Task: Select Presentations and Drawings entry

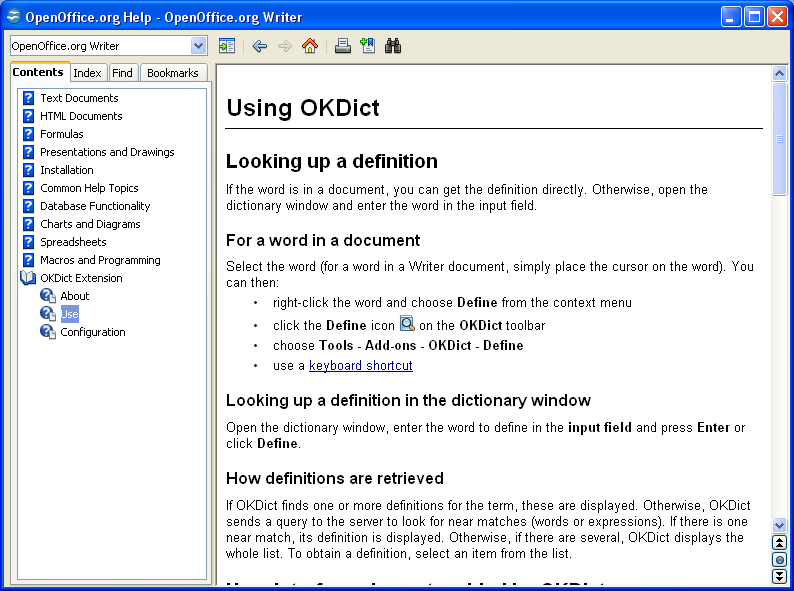Action: click(x=107, y=152)
